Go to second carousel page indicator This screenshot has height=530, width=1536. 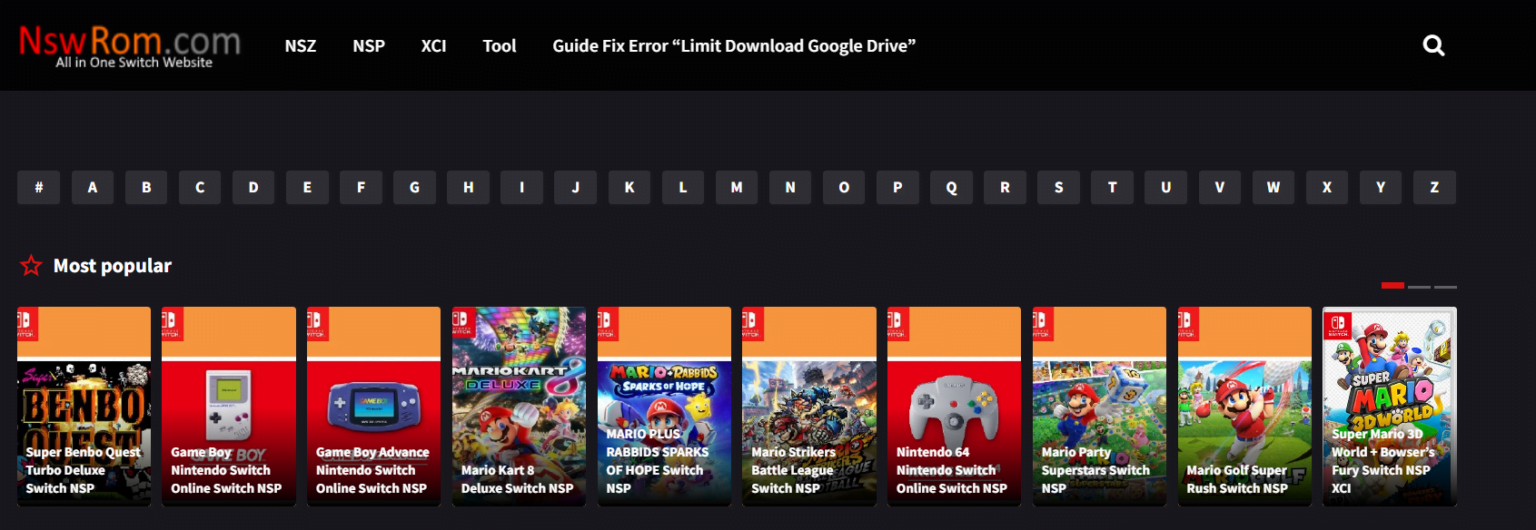(1419, 287)
